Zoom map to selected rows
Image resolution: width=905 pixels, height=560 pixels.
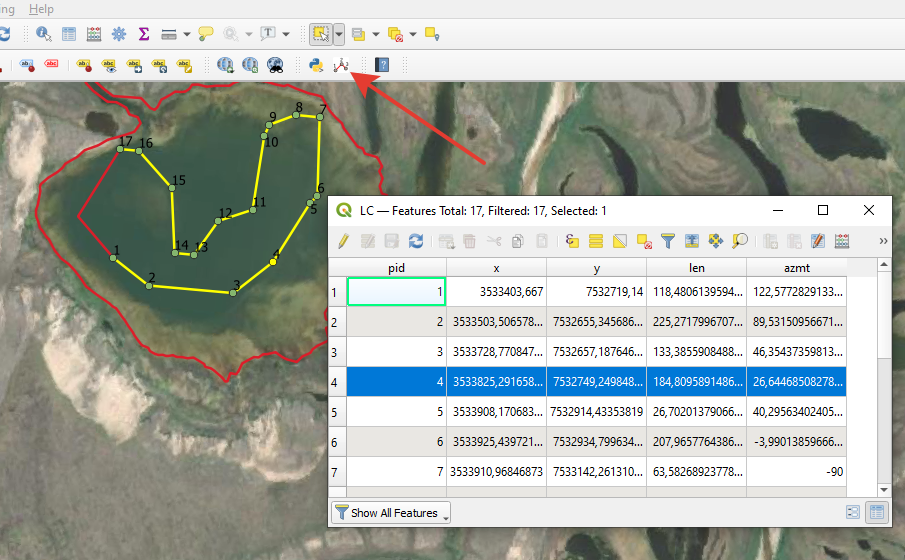click(x=740, y=241)
